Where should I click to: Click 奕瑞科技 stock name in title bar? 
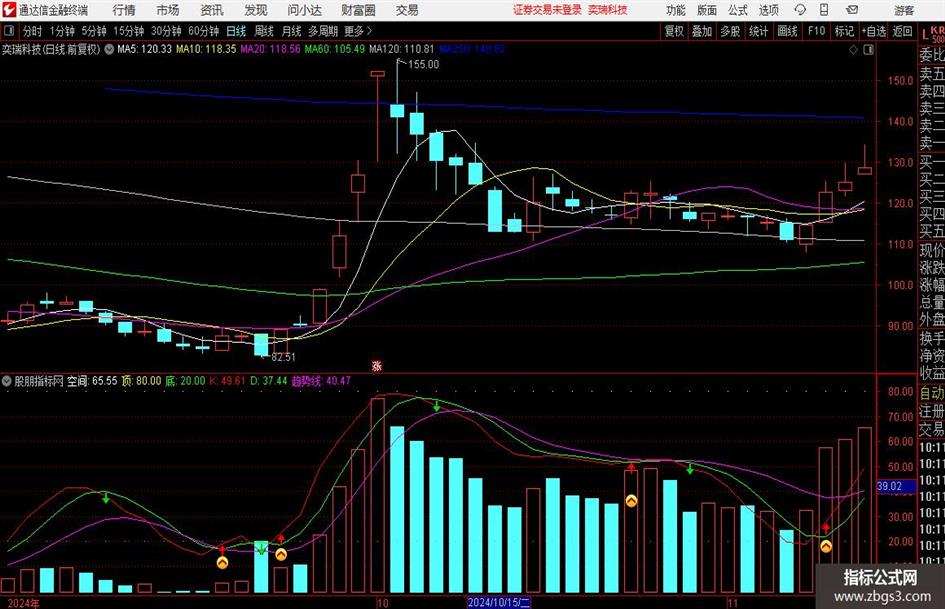pos(608,10)
